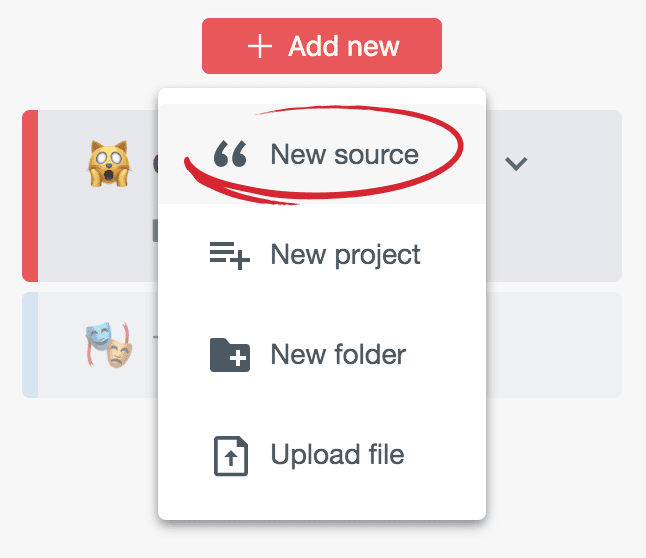Screen dimensions: 646x558
Task: Click the red color stripe on the cat project
Action: 30,196
